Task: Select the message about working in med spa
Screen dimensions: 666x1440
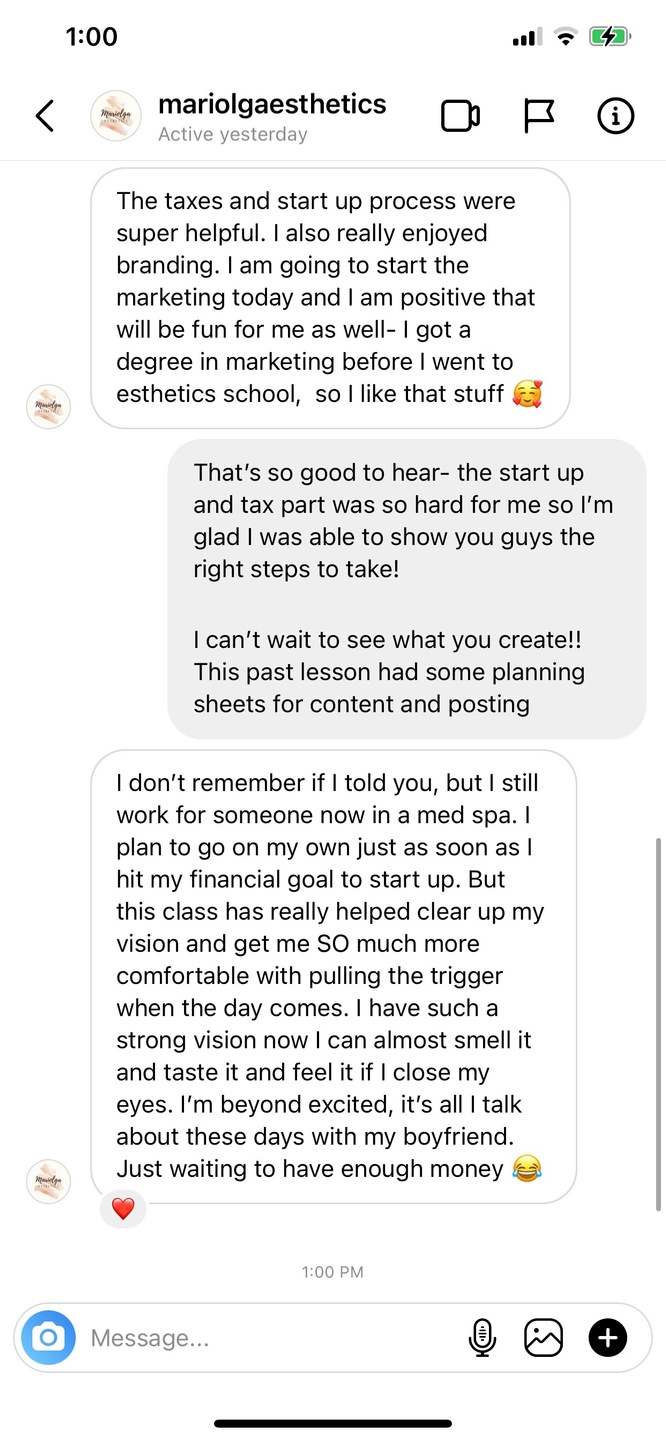Action: tap(333, 975)
